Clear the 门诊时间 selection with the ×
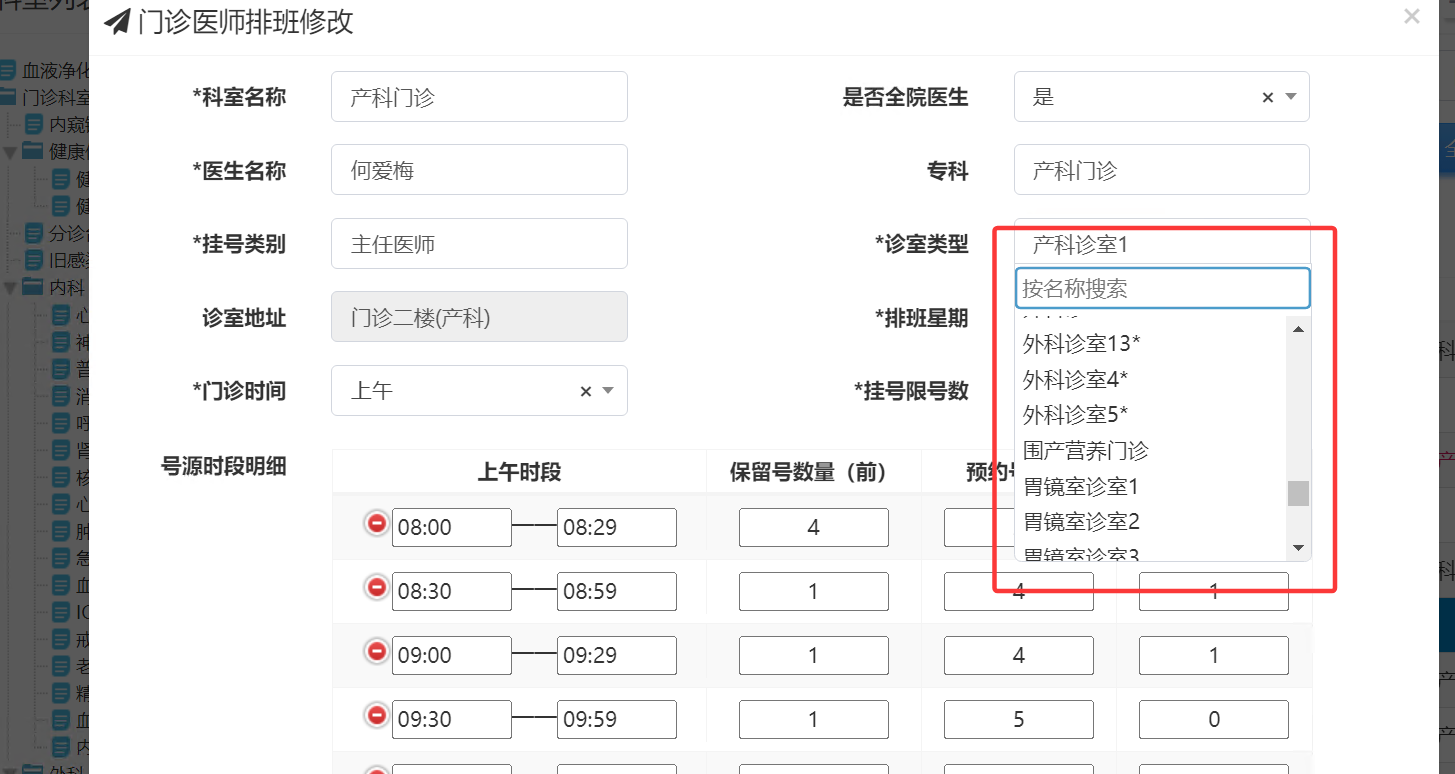 pyautogui.click(x=586, y=391)
